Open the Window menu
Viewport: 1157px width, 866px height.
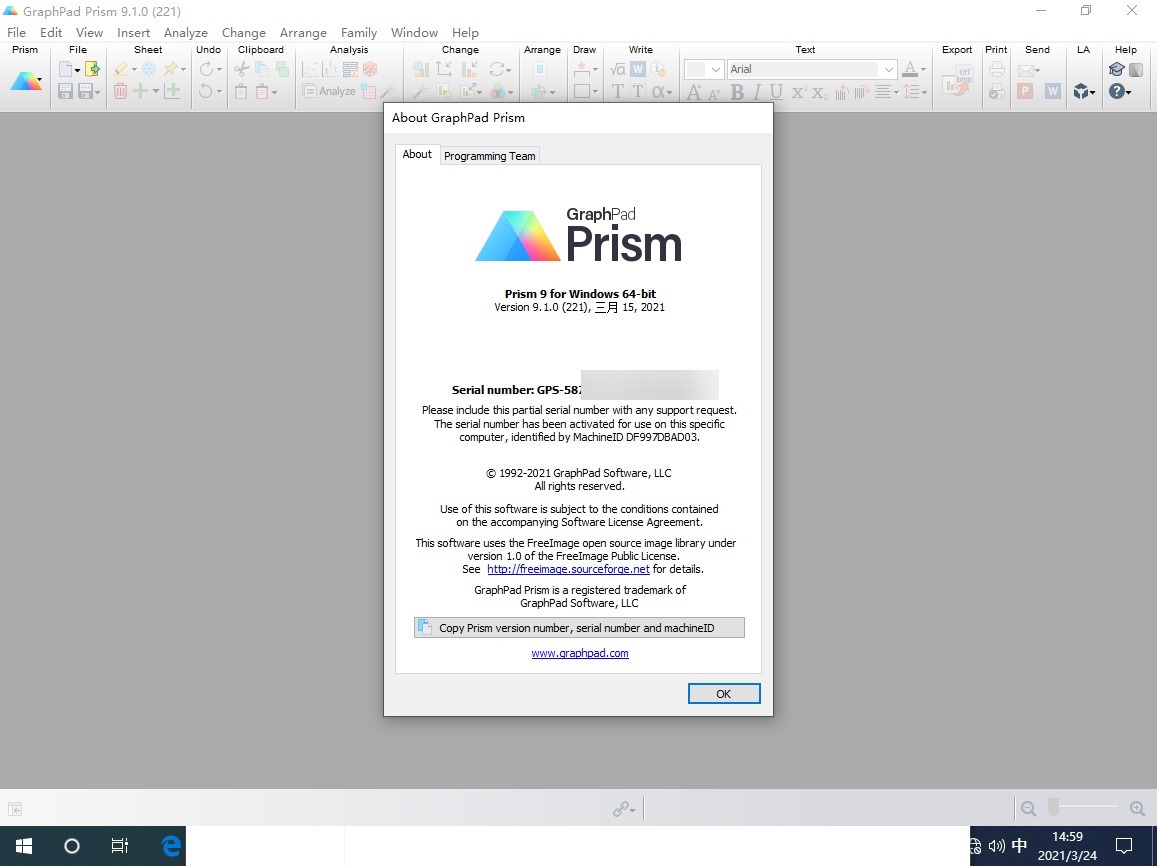414,32
